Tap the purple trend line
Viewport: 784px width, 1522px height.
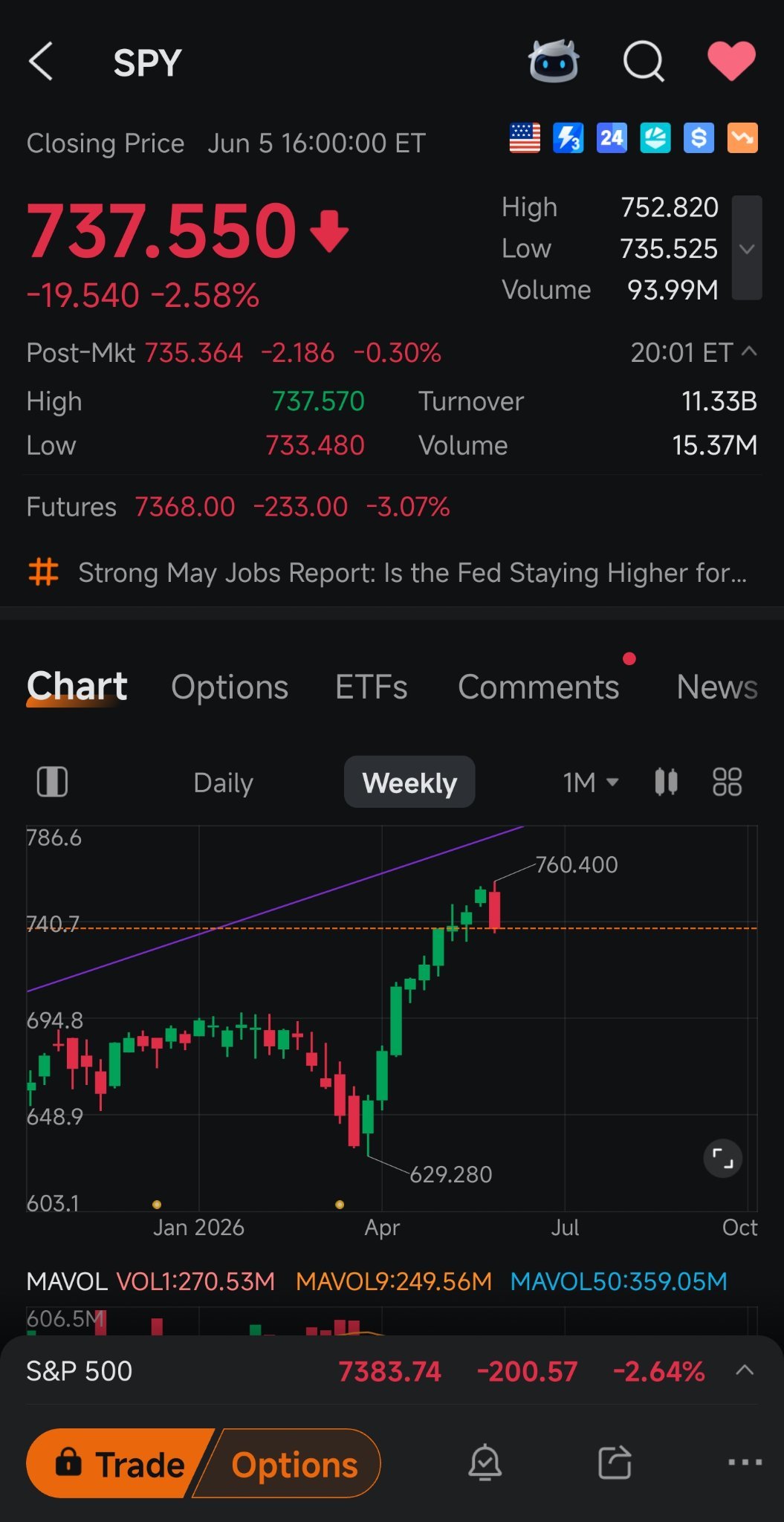[275, 908]
